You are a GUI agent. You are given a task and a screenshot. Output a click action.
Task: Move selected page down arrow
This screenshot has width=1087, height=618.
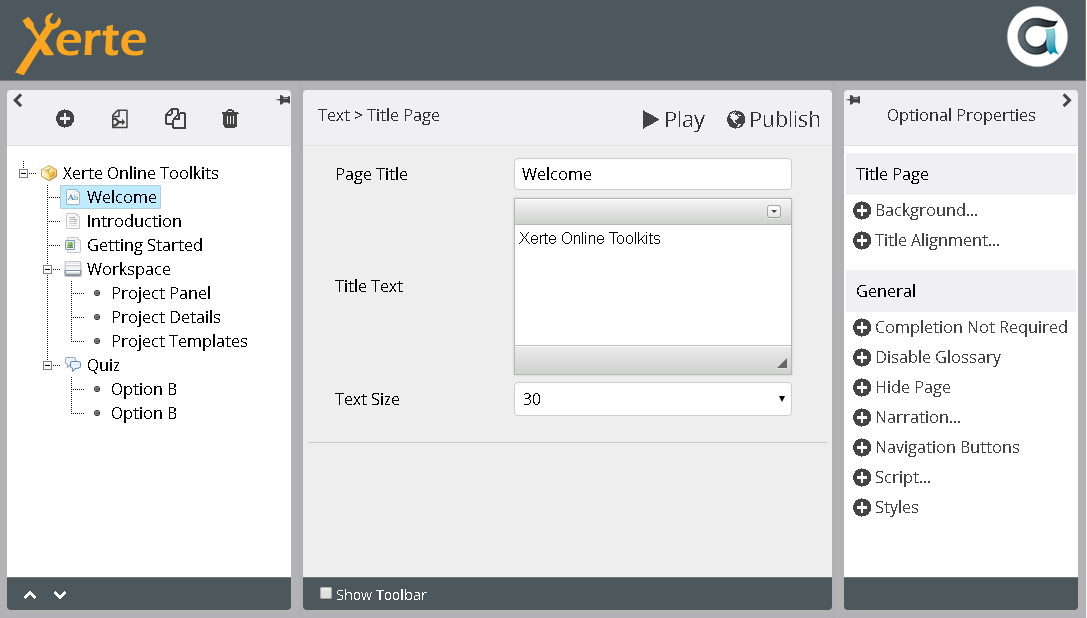(60, 595)
